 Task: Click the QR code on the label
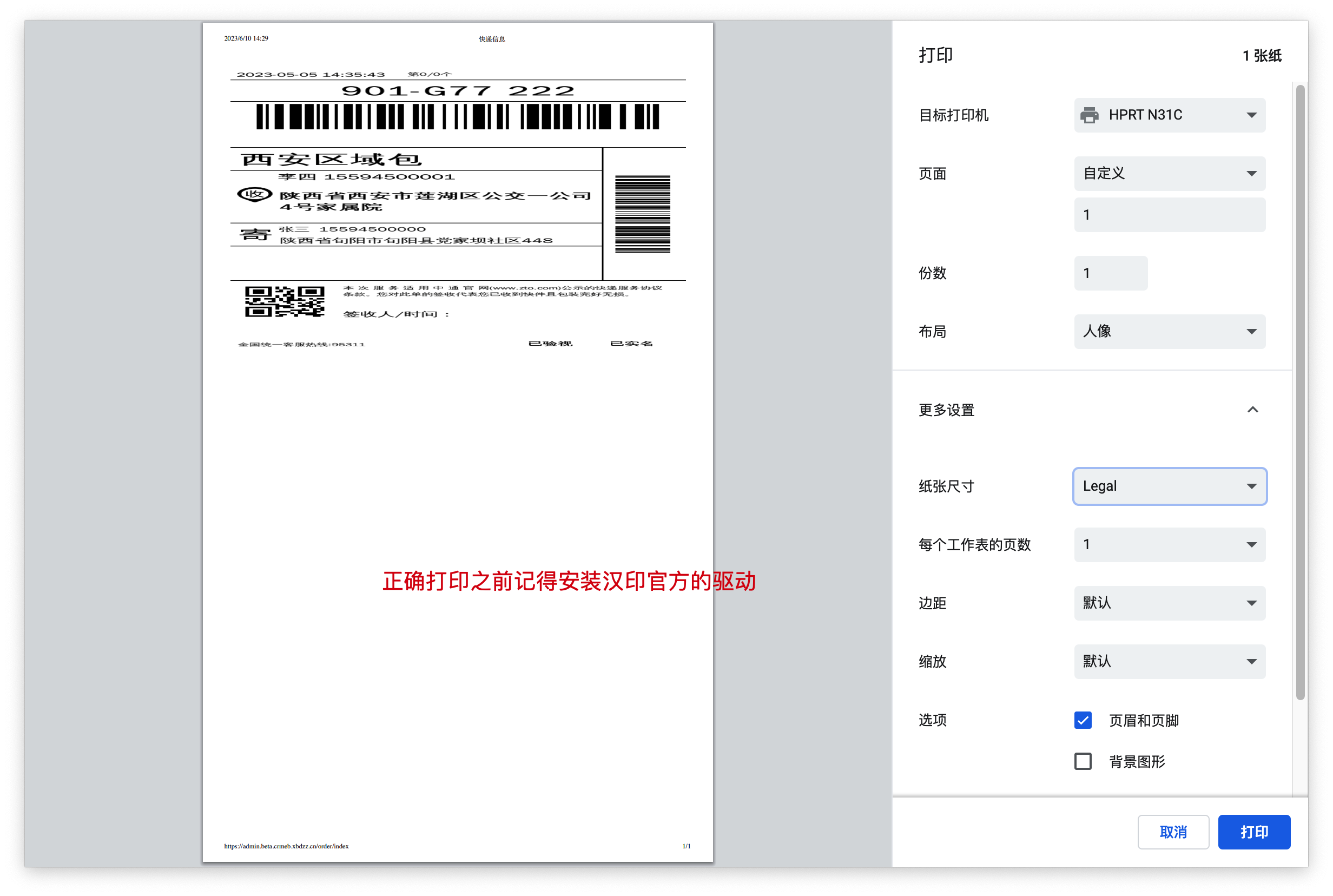[285, 302]
